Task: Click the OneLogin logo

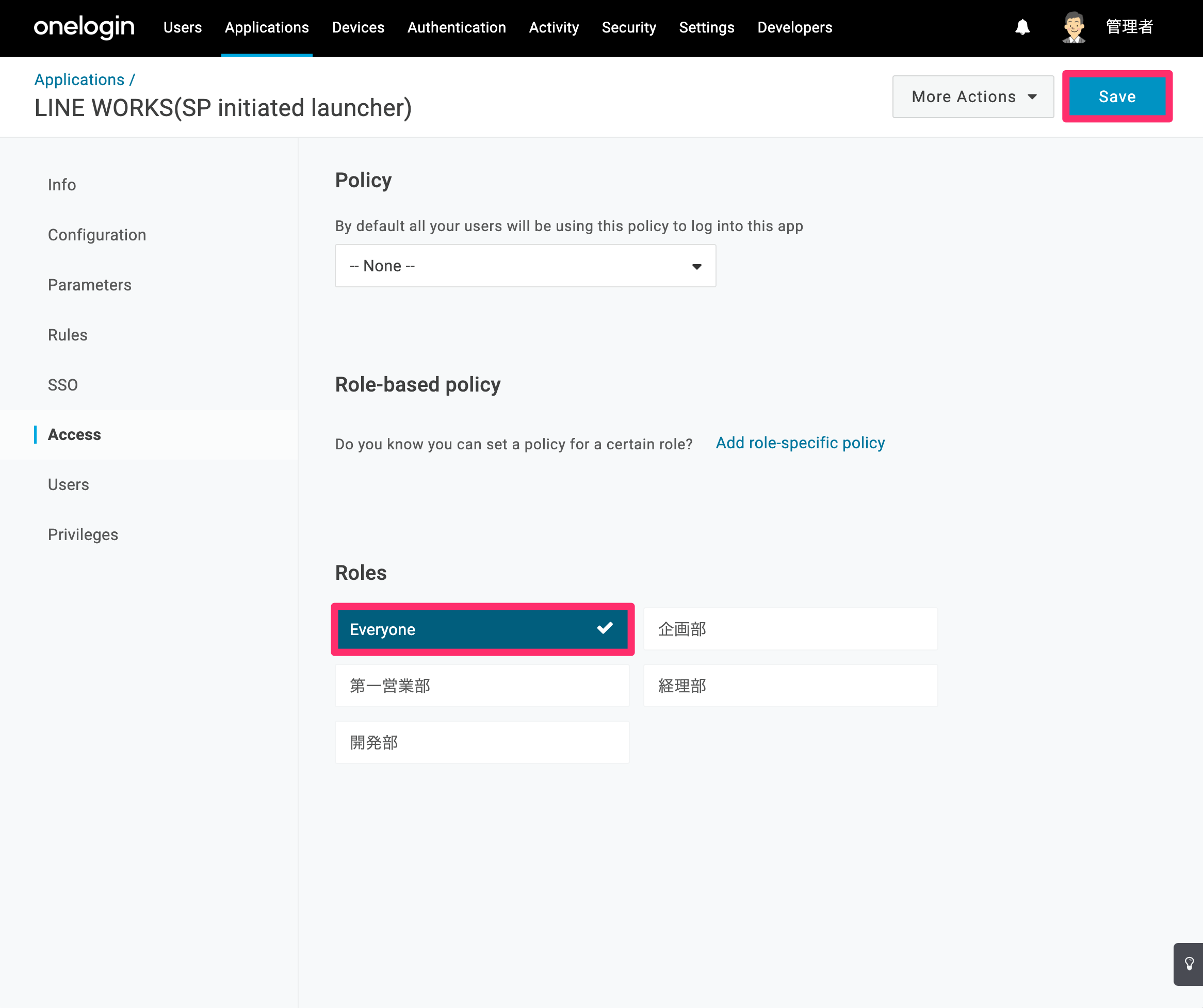Action: pos(84,27)
